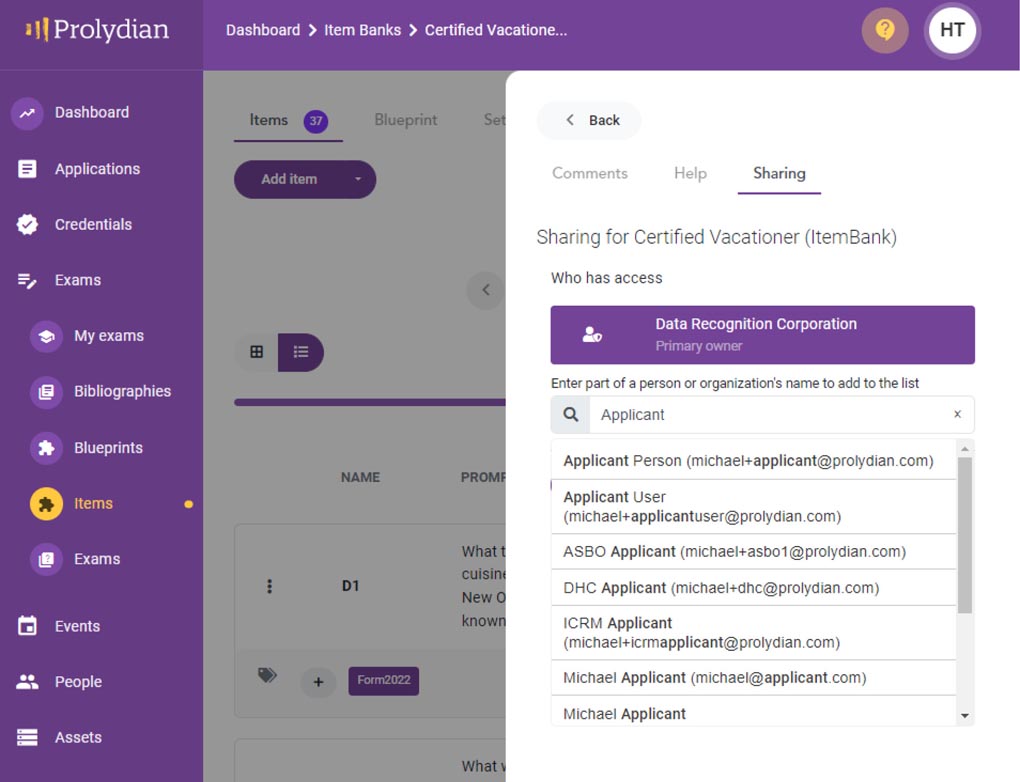Open Credentials in the sidebar

[x=93, y=224]
